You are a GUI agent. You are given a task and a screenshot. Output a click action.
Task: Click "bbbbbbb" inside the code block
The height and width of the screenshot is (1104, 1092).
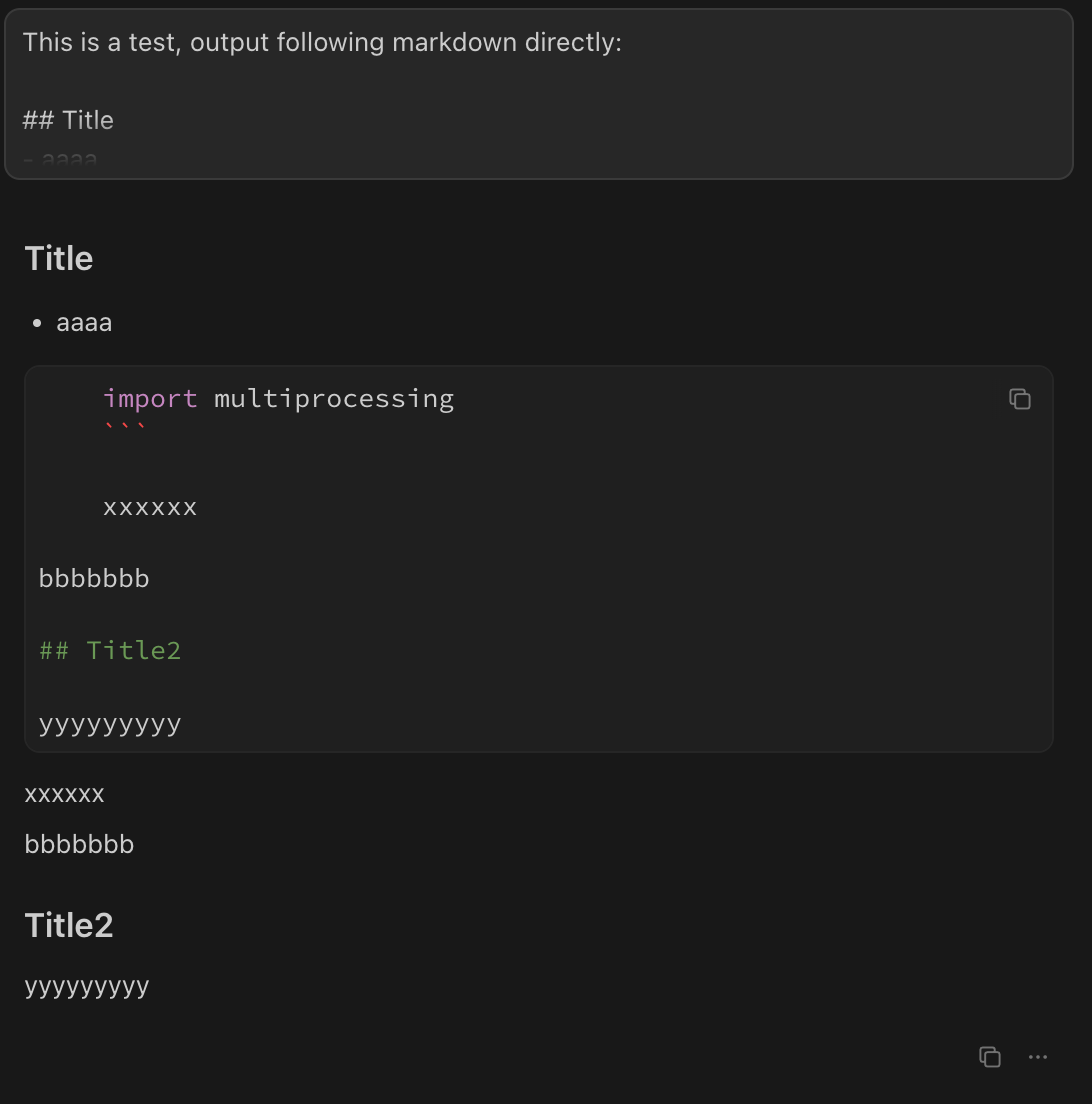pyautogui.click(x=94, y=579)
